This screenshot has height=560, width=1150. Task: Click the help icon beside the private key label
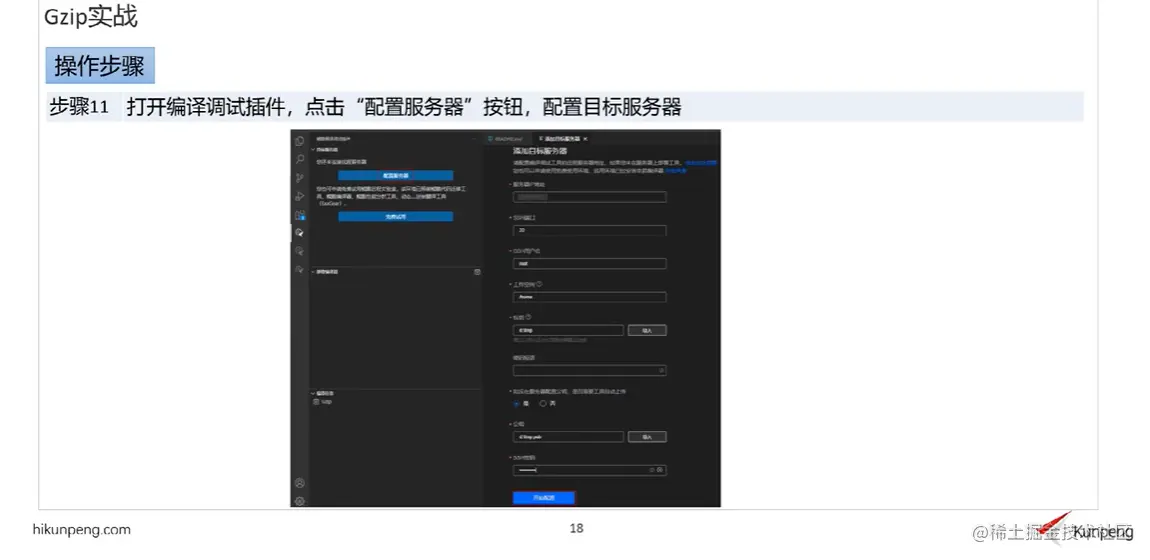pyautogui.click(x=528, y=317)
